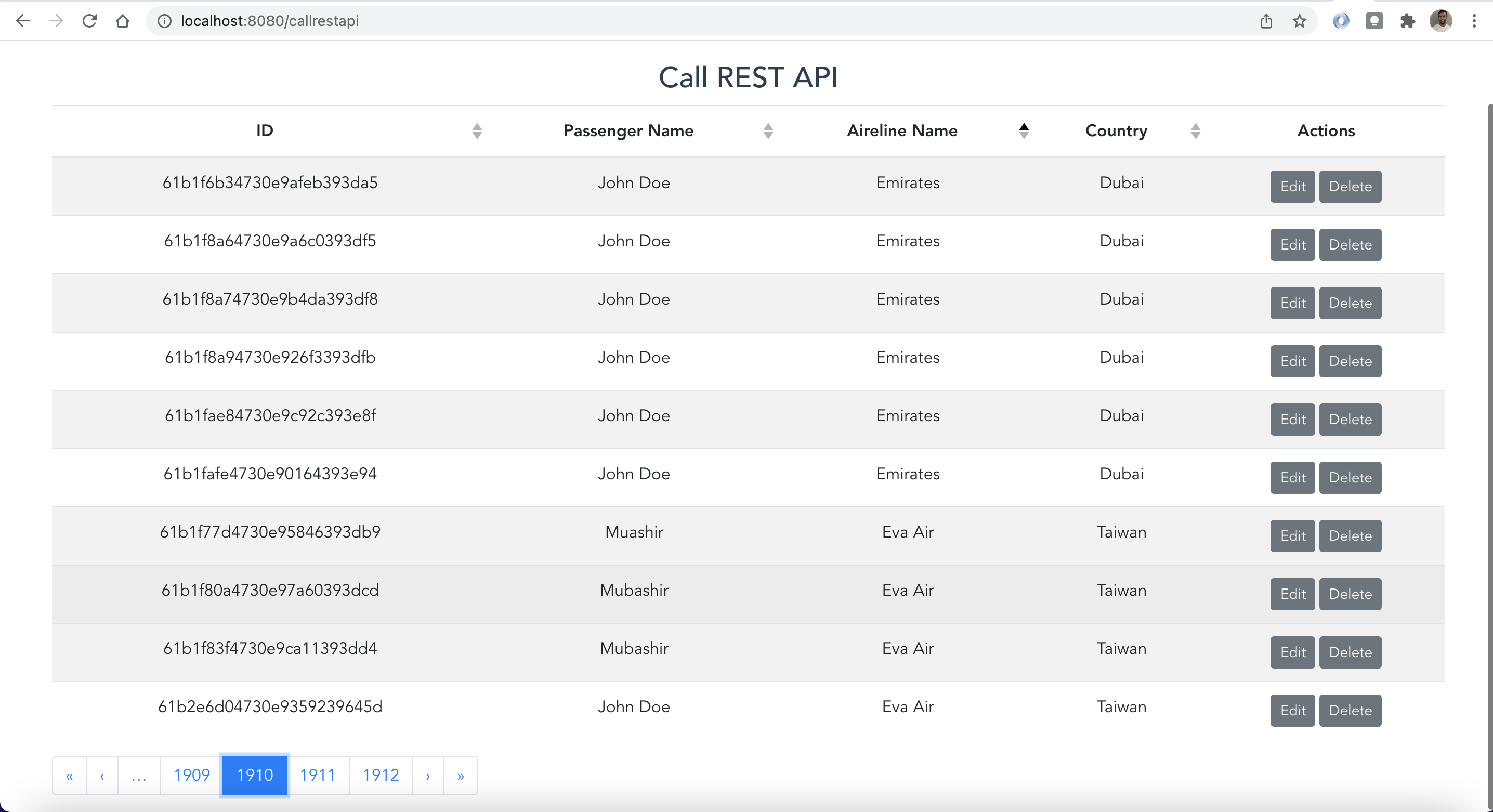Reload the Call REST API page
The image size is (1493, 812).
[x=89, y=21]
